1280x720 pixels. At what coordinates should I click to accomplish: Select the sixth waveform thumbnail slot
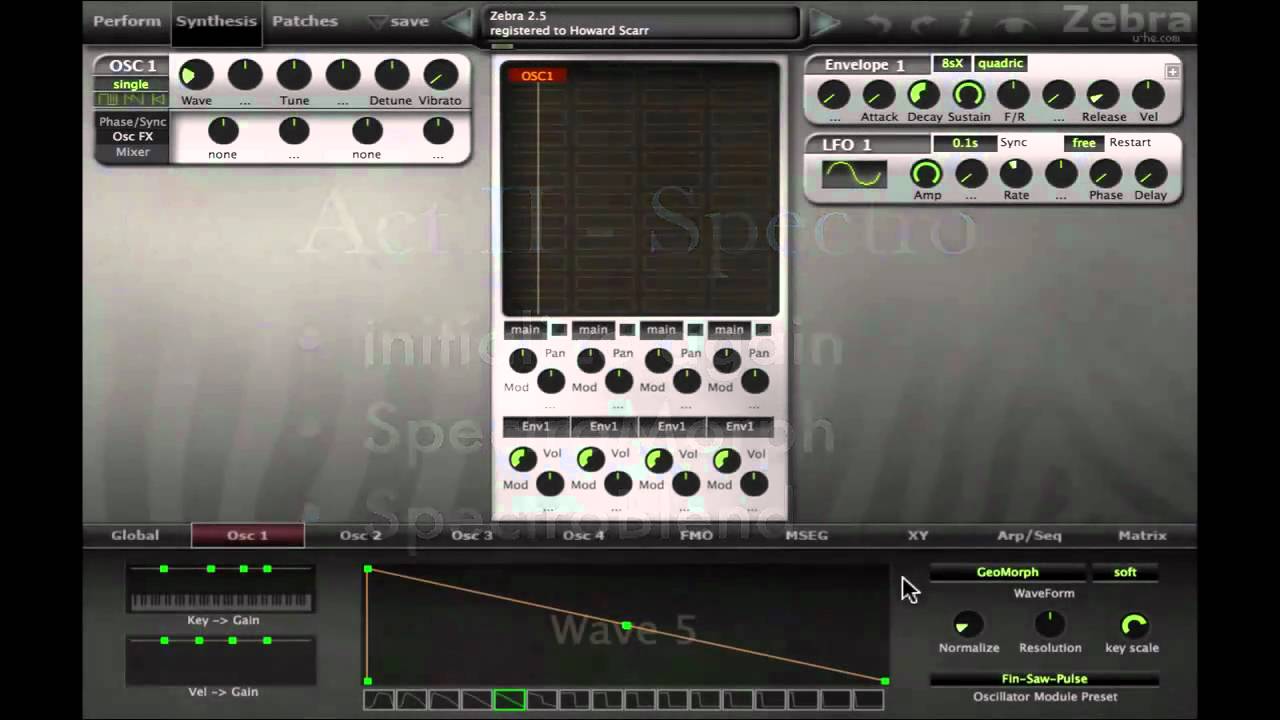coord(542,700)
